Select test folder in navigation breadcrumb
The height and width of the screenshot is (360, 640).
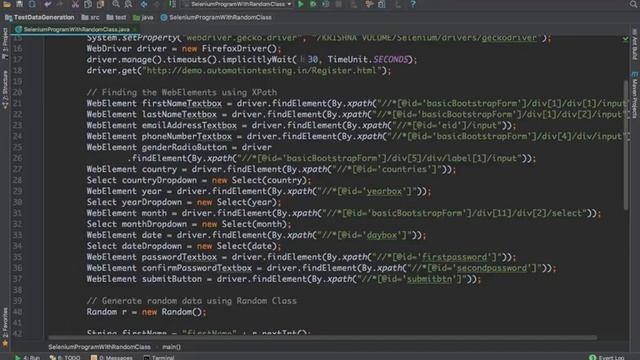click(116, 18)
